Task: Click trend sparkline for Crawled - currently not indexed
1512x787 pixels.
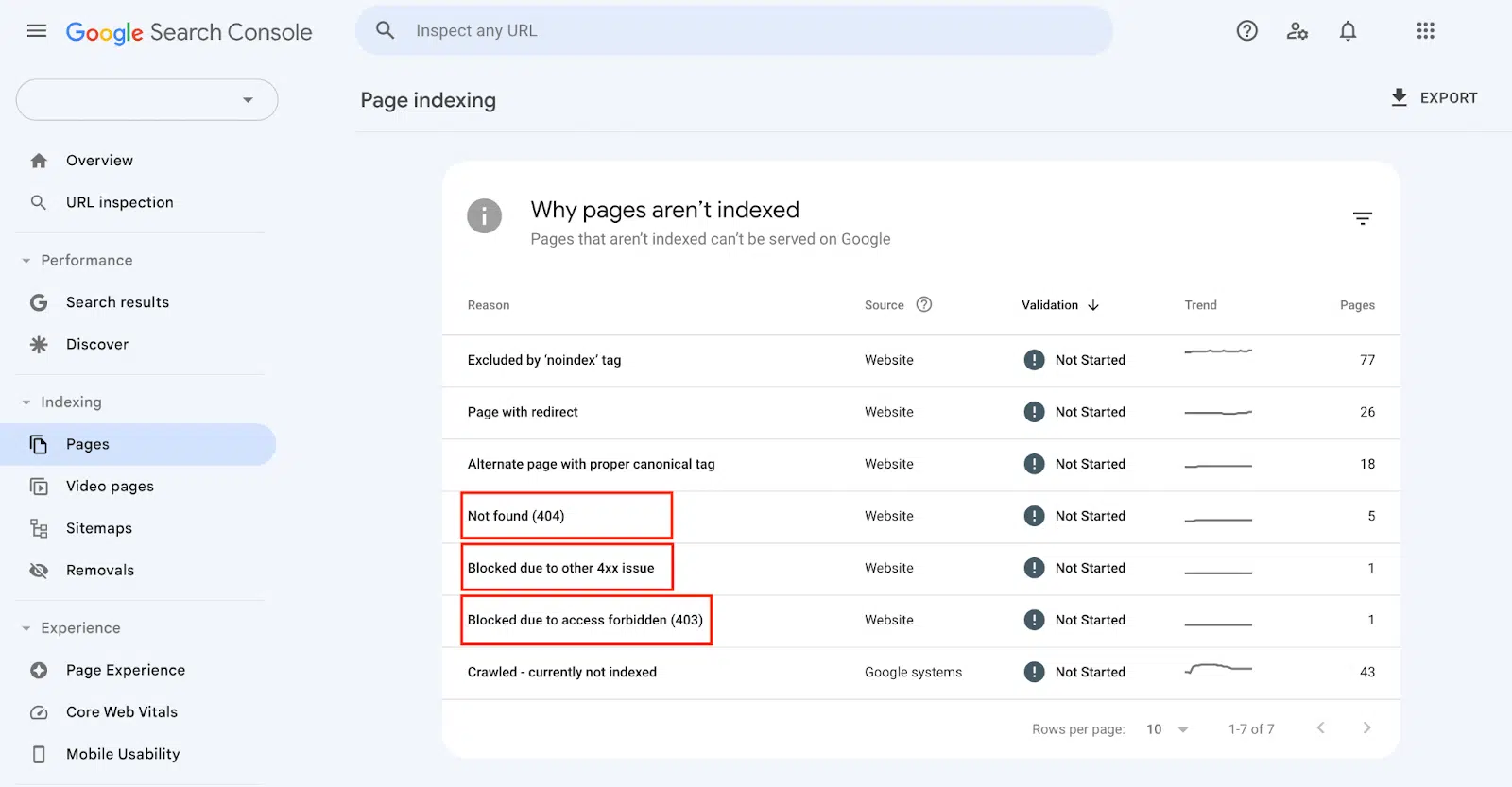Action: [1218, 668]
